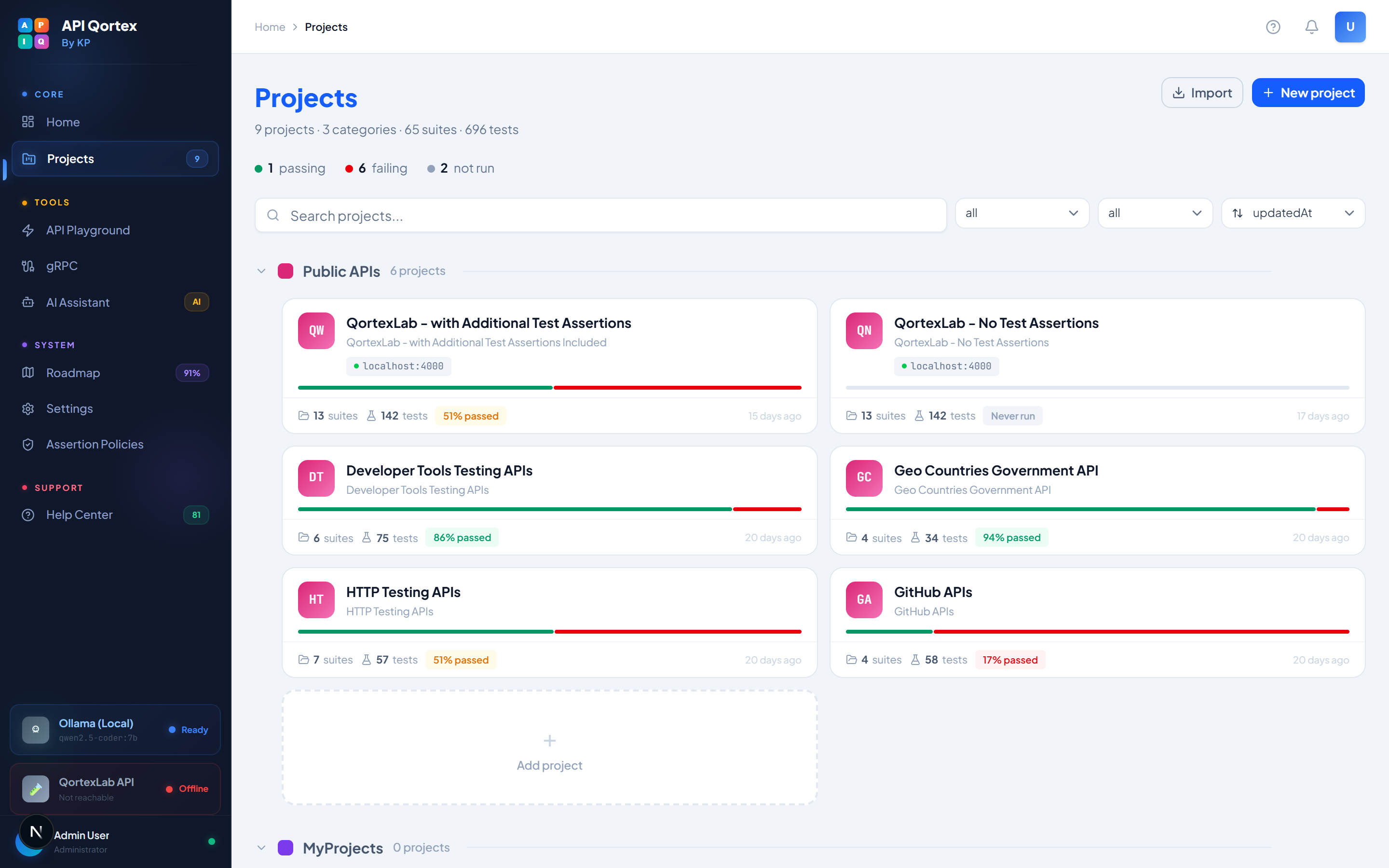Click the Search projects input field
Screen dimensions: 1389x868
(x=600, y=215)
